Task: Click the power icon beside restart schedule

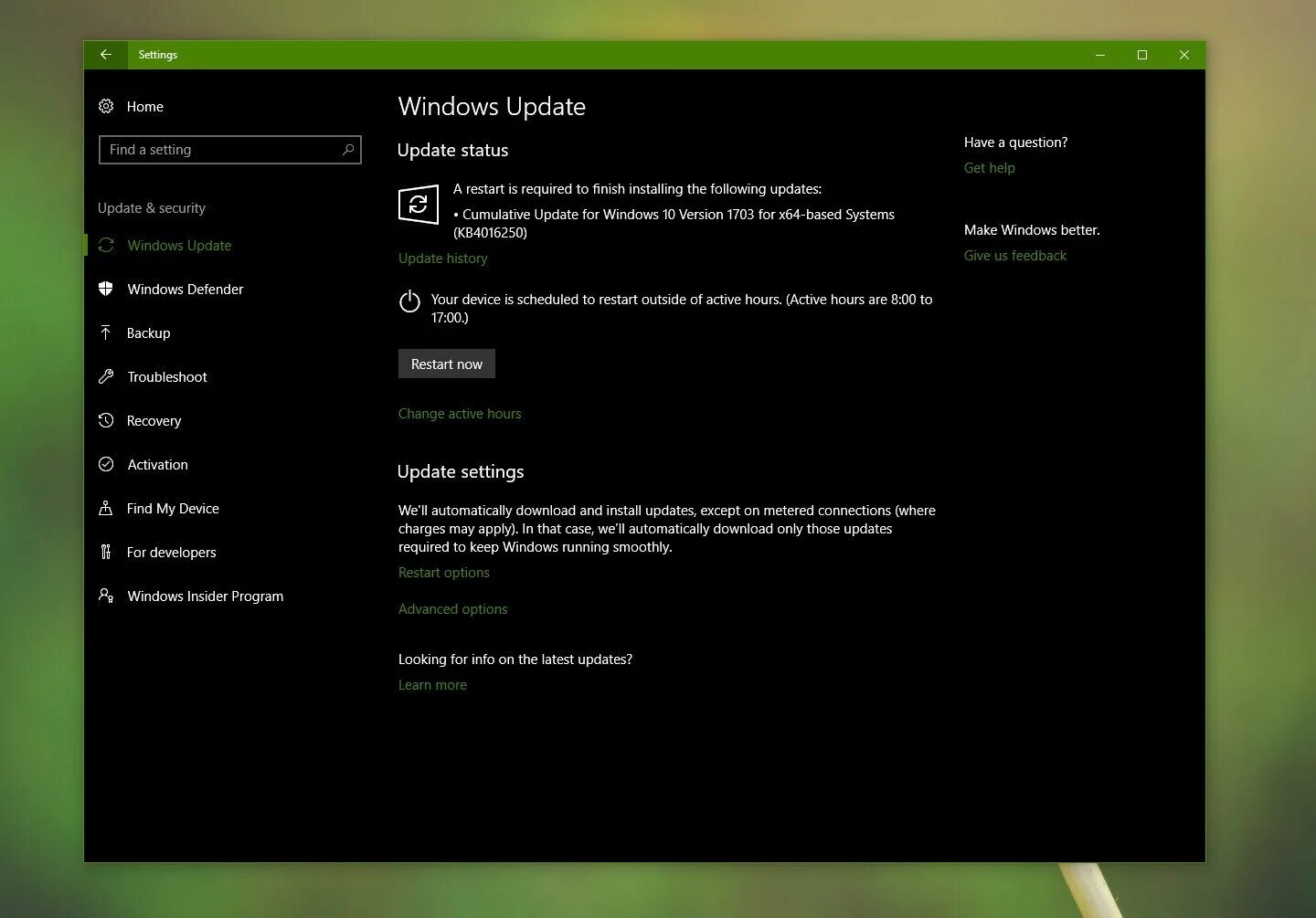Action: click(x=410, y=301)
